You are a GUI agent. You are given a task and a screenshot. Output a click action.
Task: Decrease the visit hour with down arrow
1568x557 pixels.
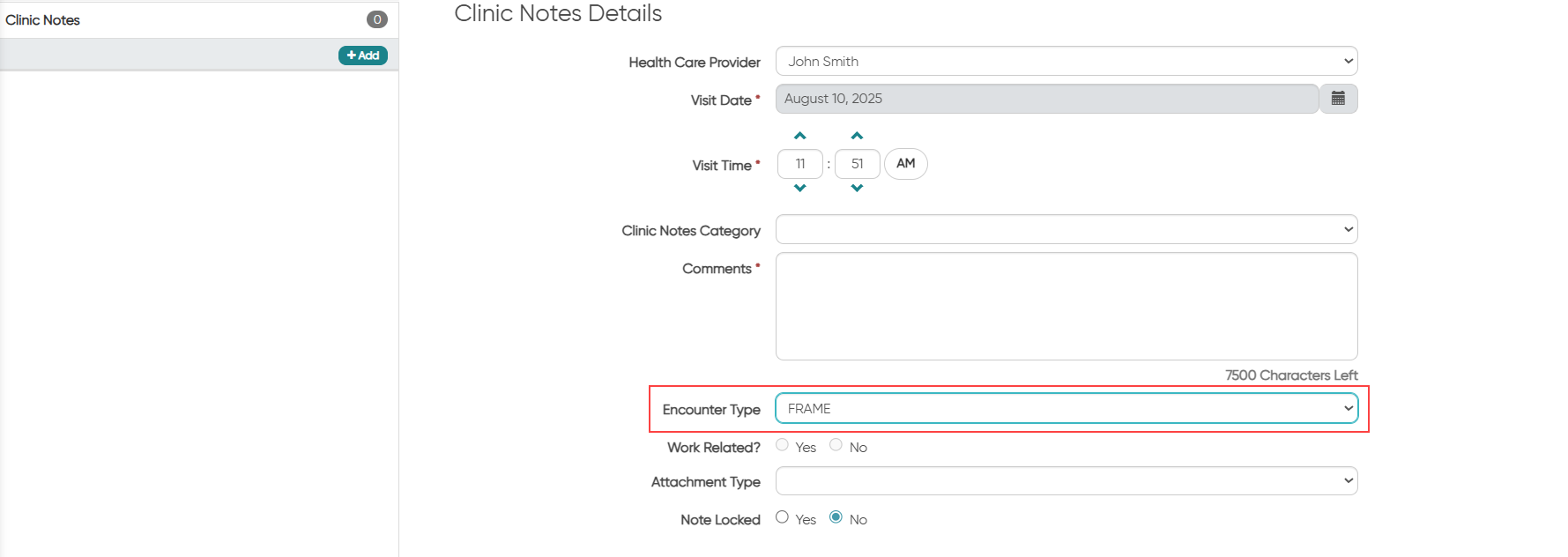click(x=800, y=188)
